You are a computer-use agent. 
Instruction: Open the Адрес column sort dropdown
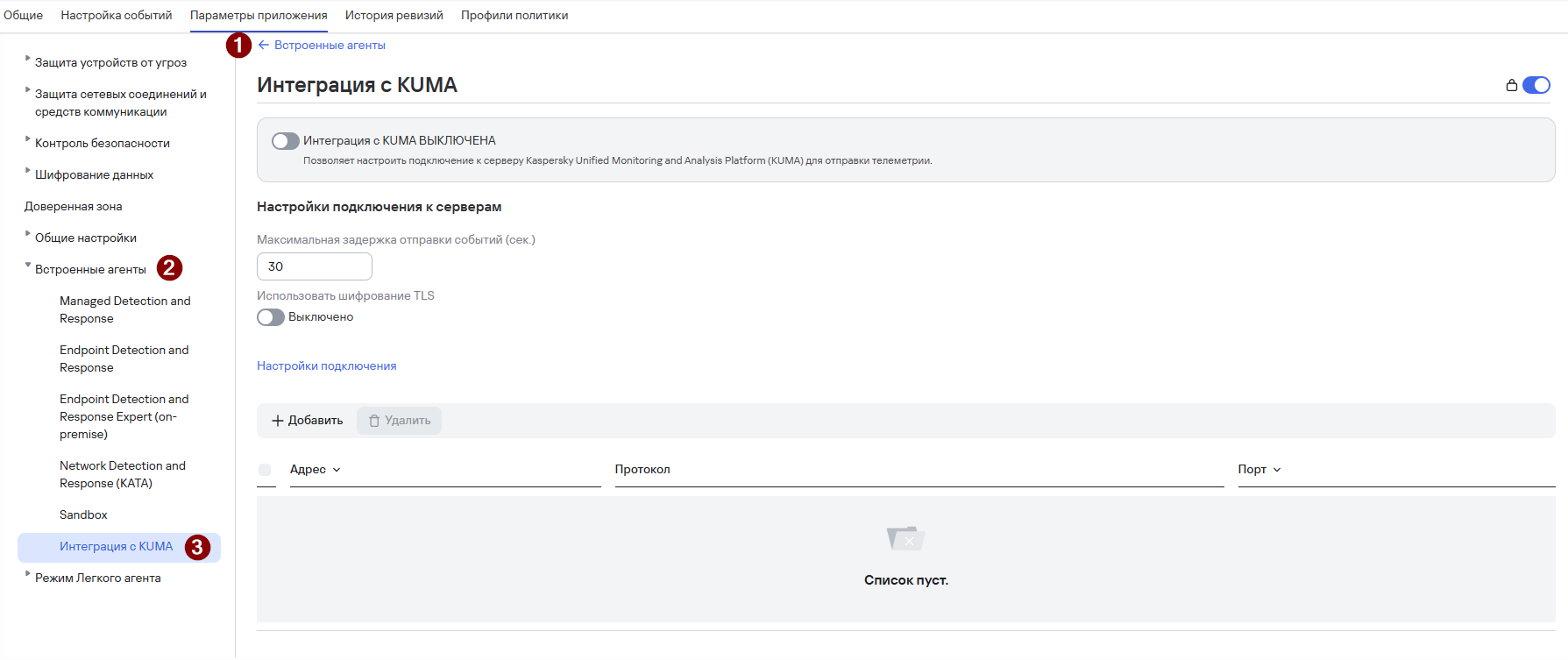pos(337,470)
